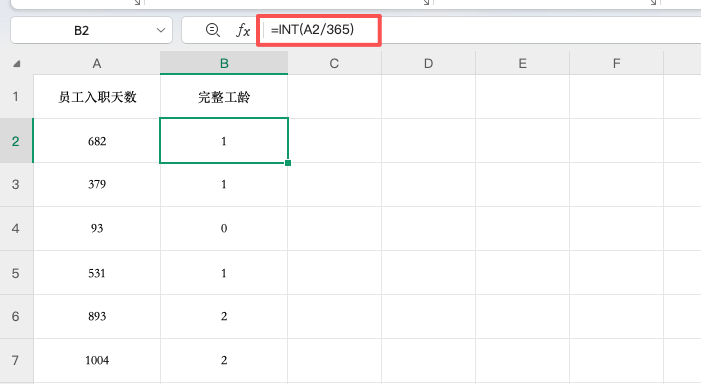Select row 1 header
The width and height of the screenshot is (701, 384).
tap(16, 97)
